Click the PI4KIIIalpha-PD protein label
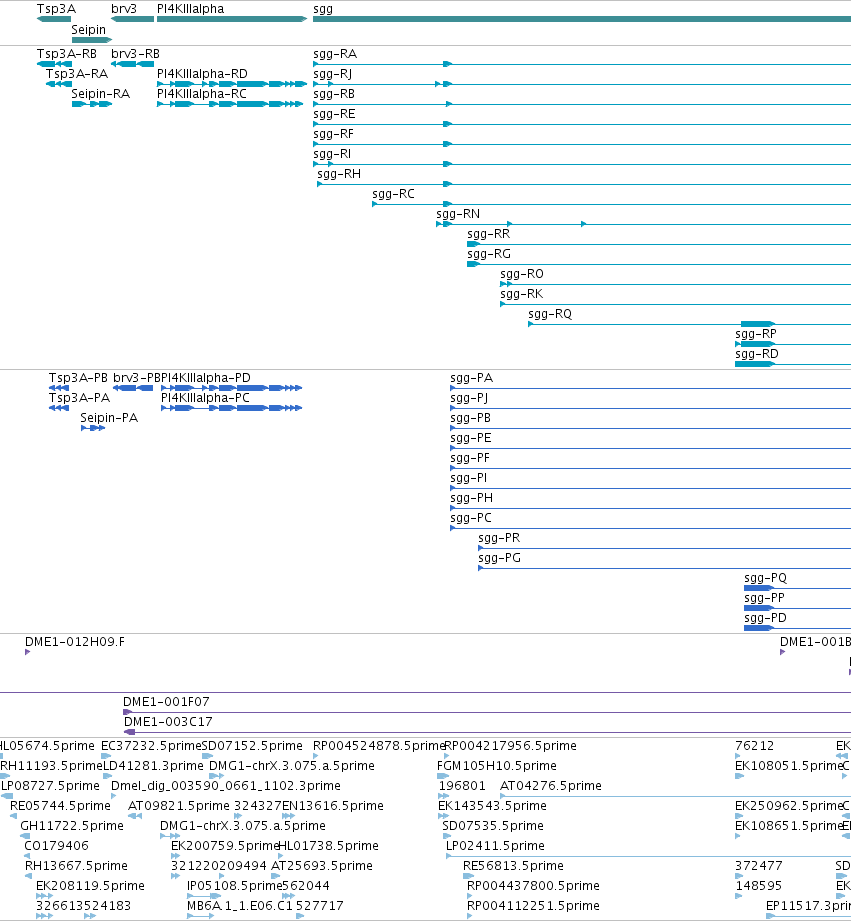 (206, 378)
